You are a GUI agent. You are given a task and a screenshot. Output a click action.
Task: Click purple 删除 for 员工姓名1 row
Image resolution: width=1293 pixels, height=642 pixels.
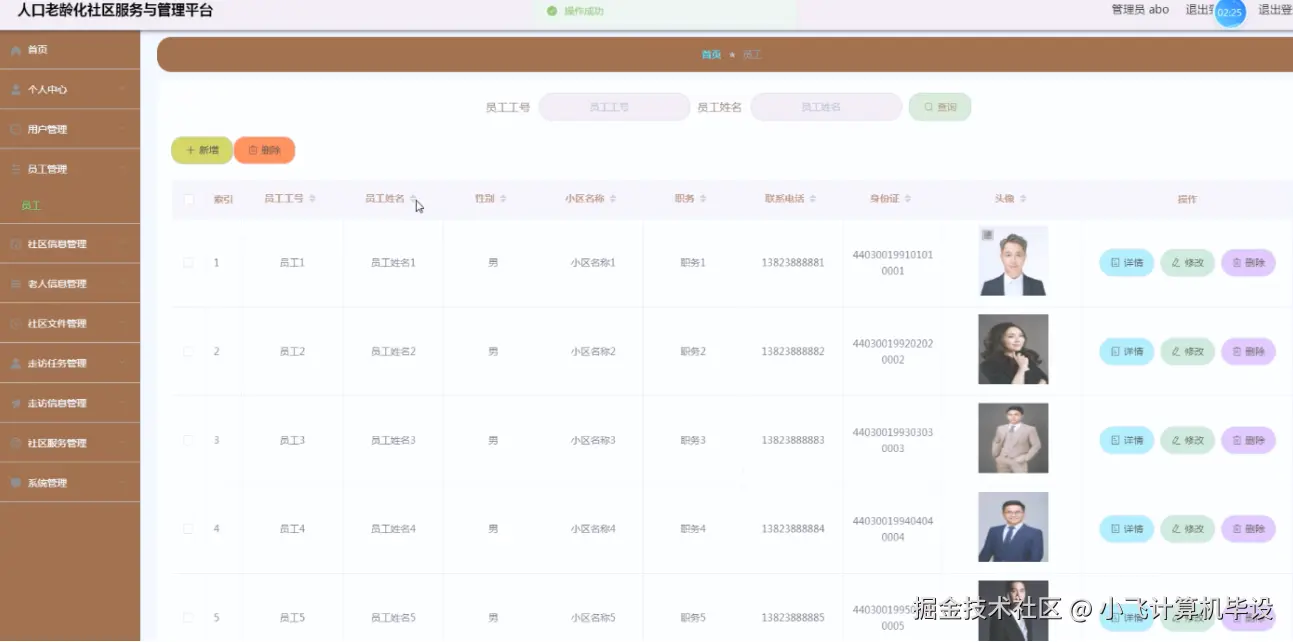click(1248, 263)
